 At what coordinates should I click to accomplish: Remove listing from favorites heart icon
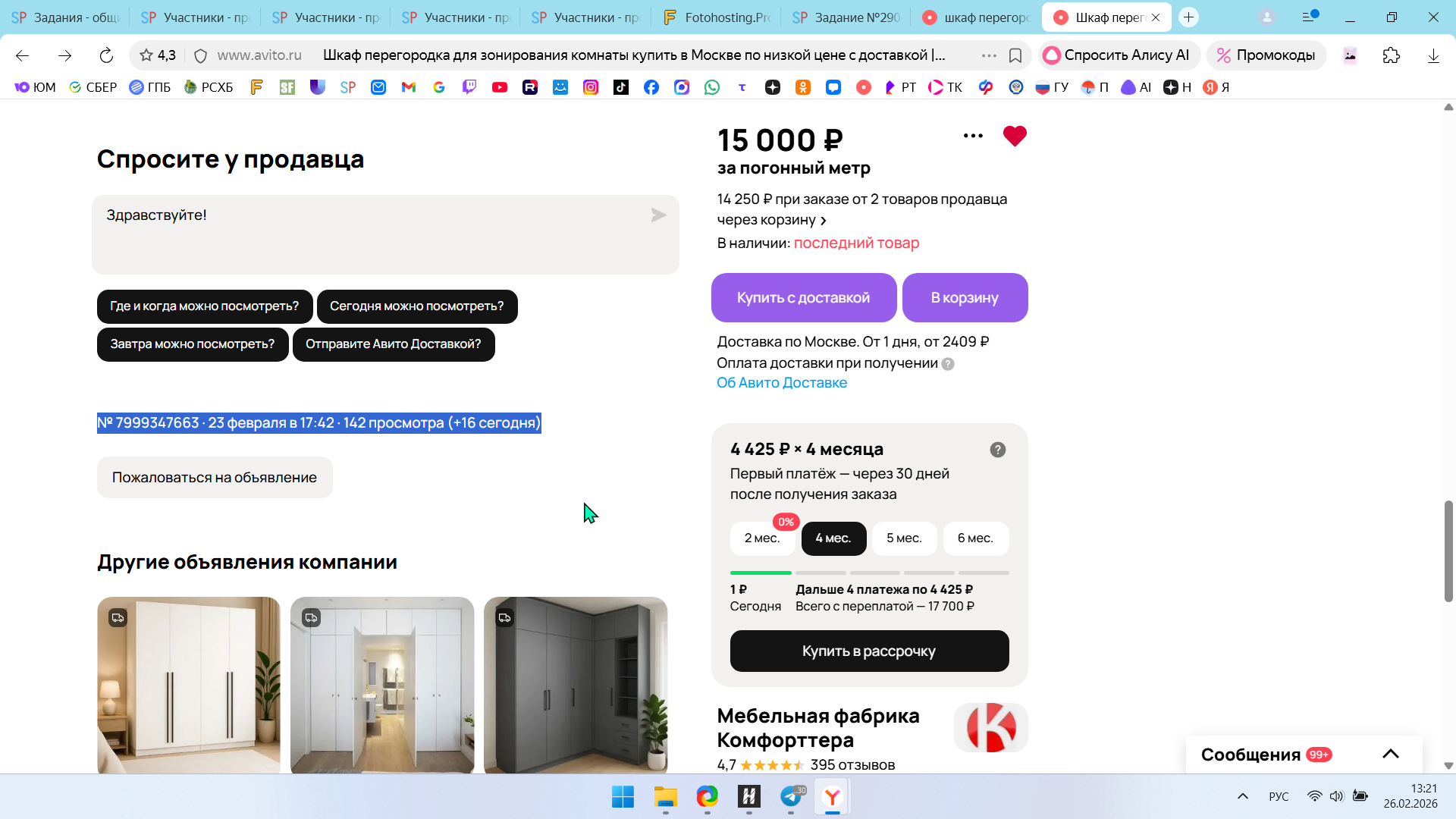tap(1014, 136)
